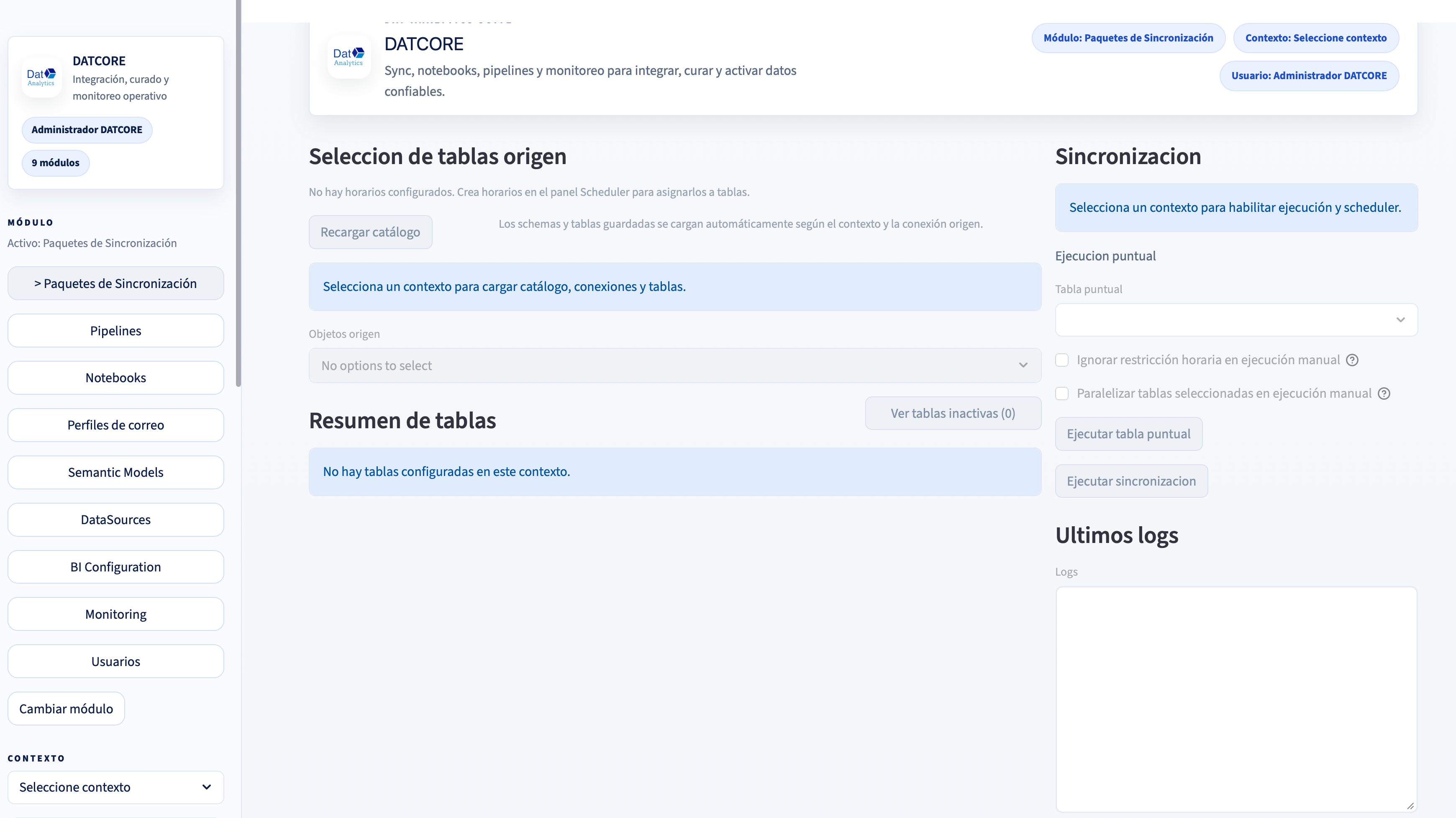
Task: Enable Ignorar restricción horaria en ejecución manual checkbox
Action: click(x=1062, y=360)
